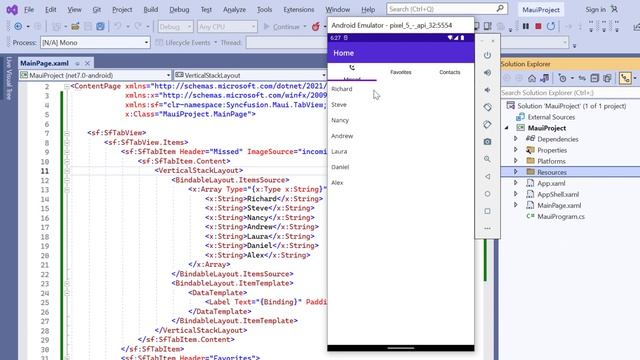Collapse the sf:SfTabView element on line 7
This screenshot has height=360, width=640.
coord(67,133)
